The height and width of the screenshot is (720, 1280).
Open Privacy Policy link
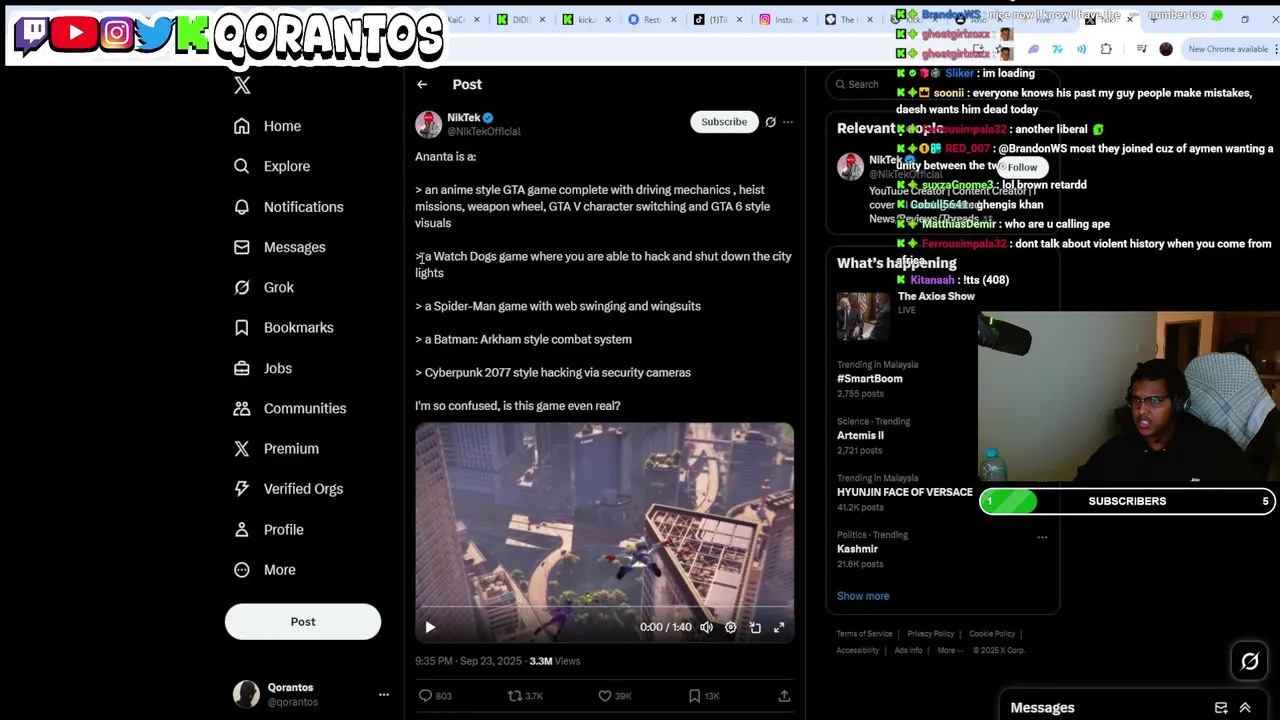(x=931, y=634)
